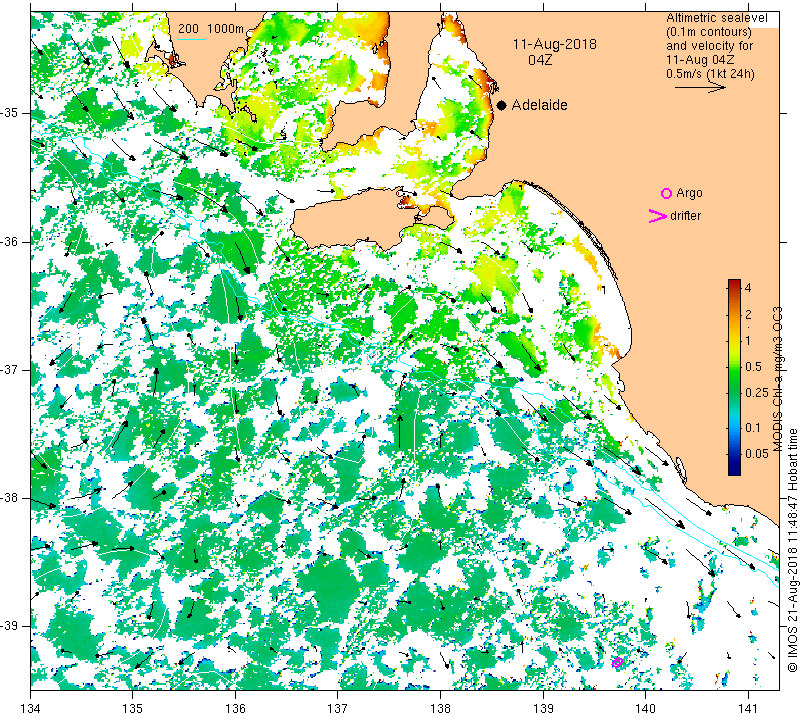Click the magenta drifter legend symbol
Screen dimensions: 800x720
(657, 216)
